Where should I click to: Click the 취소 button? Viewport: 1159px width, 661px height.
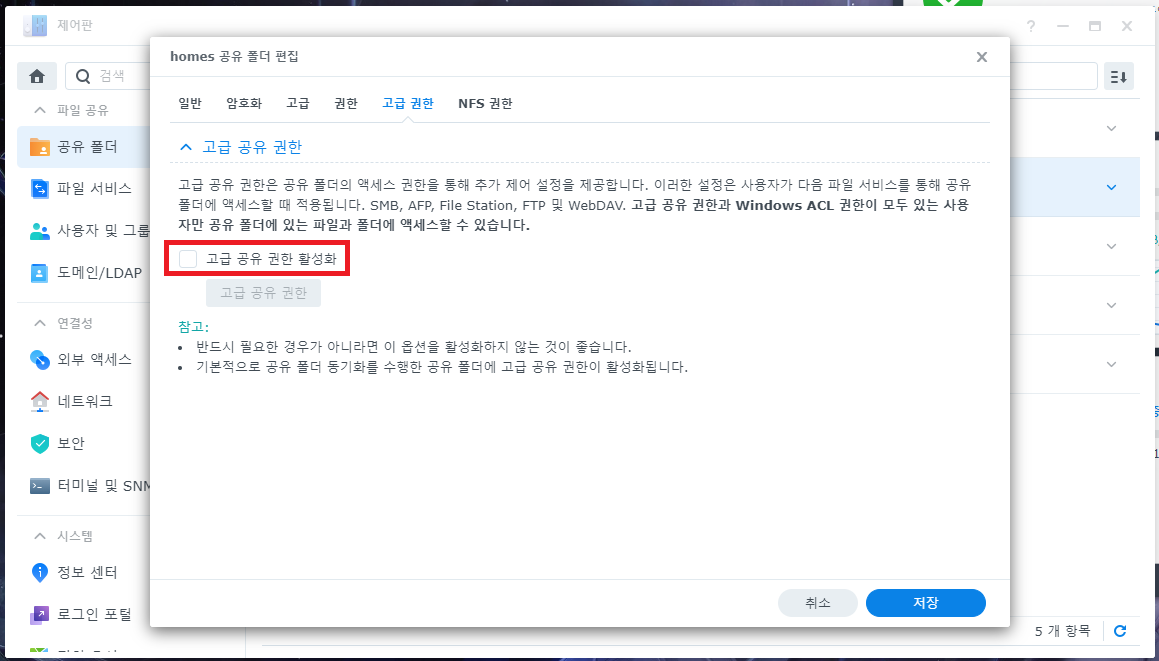817,603
